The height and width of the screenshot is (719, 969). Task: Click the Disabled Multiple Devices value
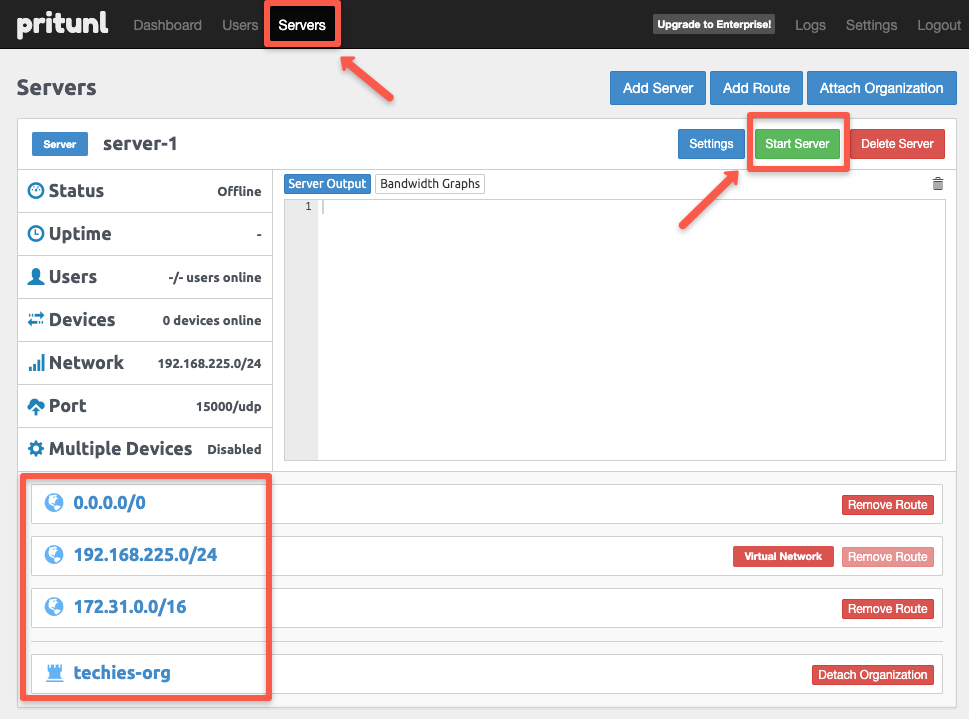234,449
